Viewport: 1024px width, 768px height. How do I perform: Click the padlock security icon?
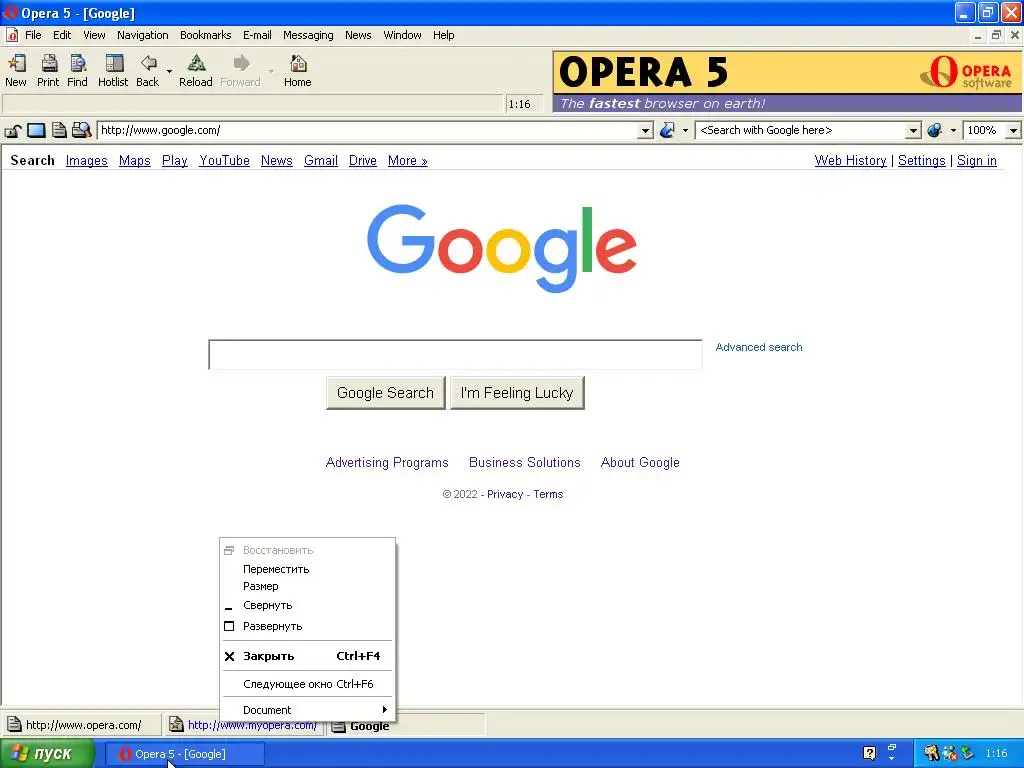click(x=12, y=131)
